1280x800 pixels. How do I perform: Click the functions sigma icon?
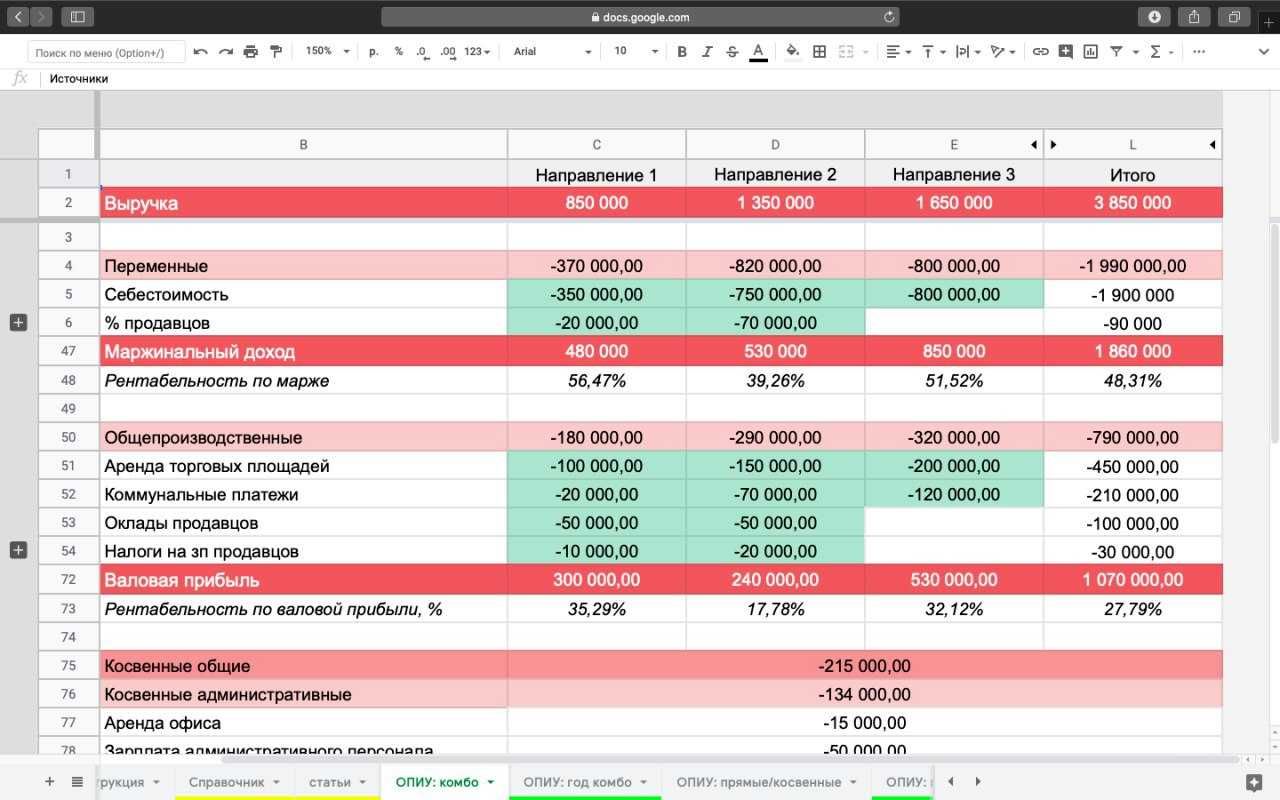(x=1156, y=51)
